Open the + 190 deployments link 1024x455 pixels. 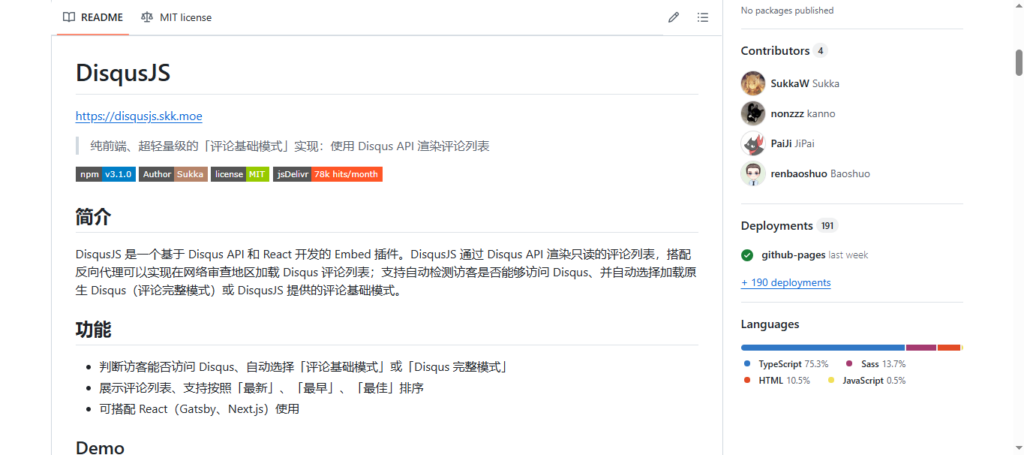(785, 283)
